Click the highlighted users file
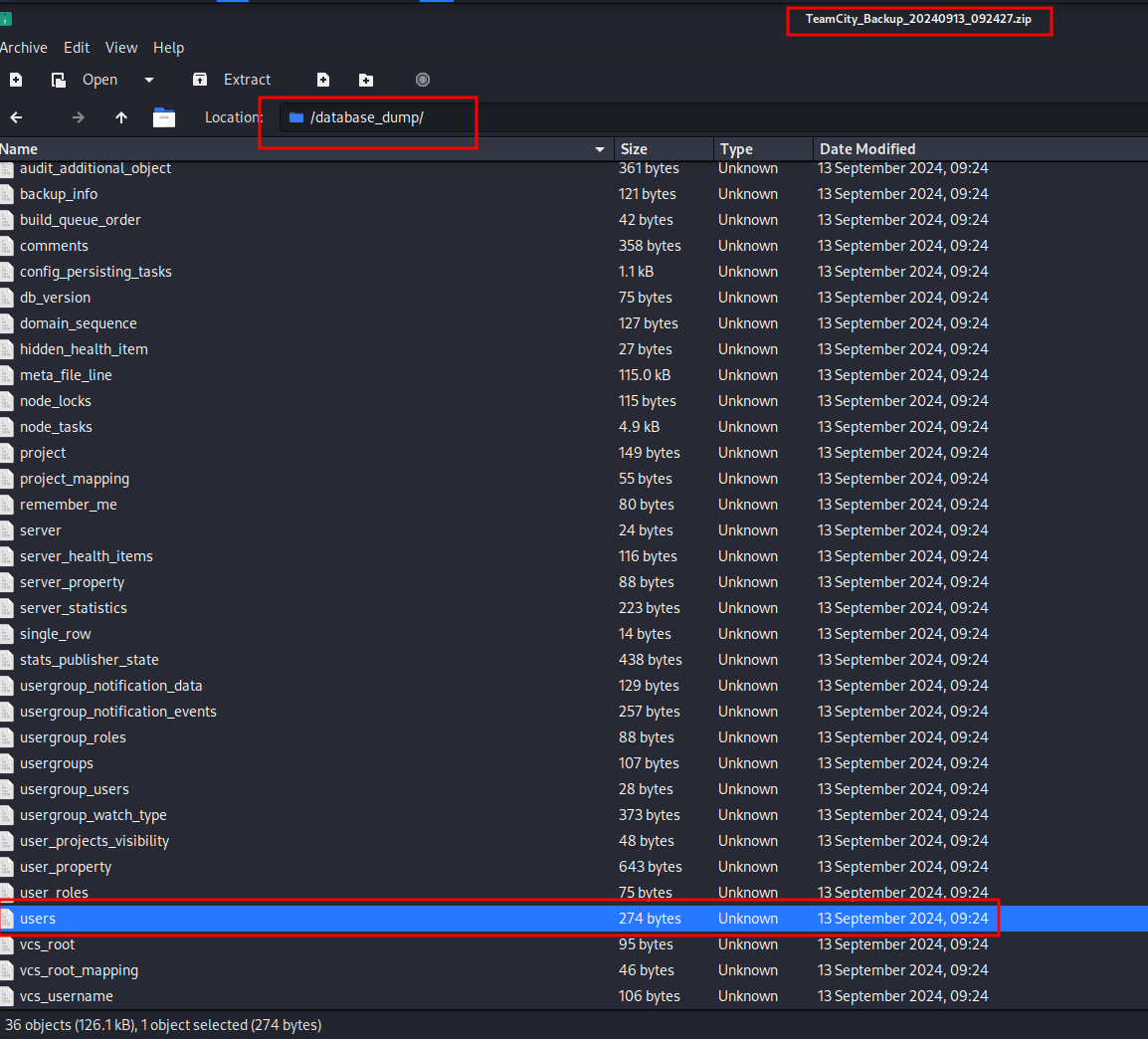The image size is (1148, 1039). tap(574, 919)
